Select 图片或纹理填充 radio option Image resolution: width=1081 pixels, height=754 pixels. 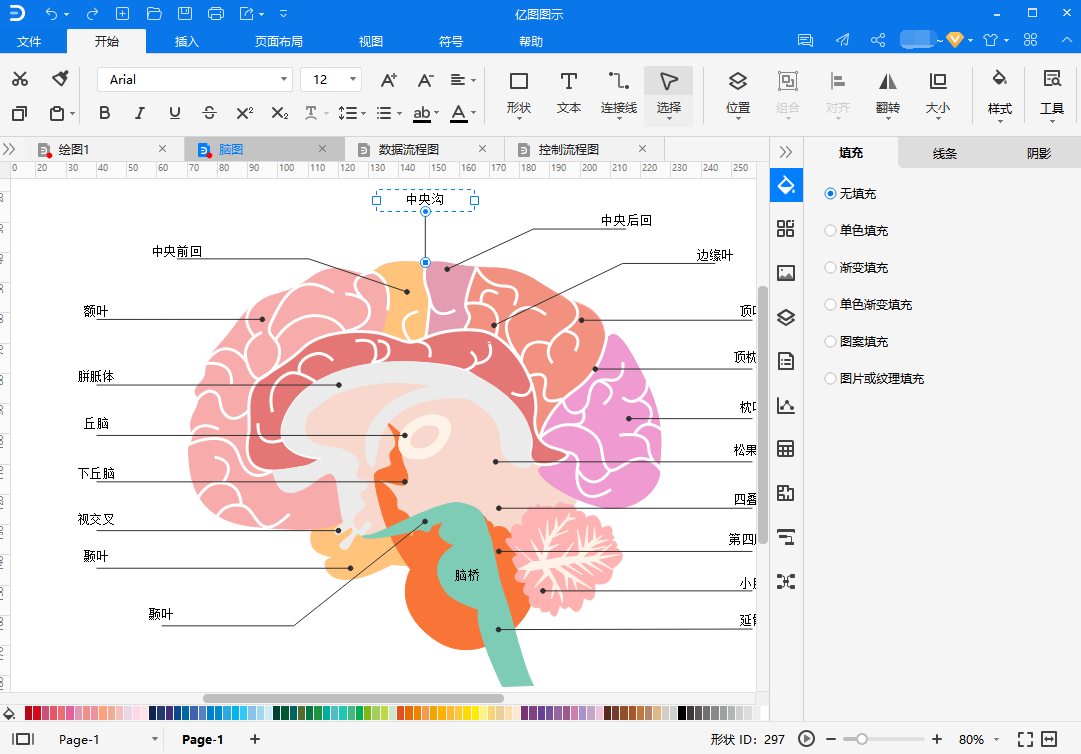click(830, 378)
